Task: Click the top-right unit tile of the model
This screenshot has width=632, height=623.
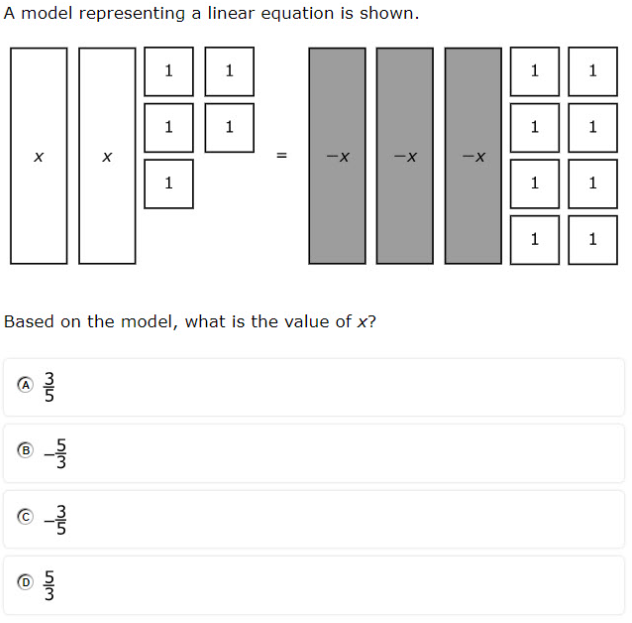Action: coord(593,71)
